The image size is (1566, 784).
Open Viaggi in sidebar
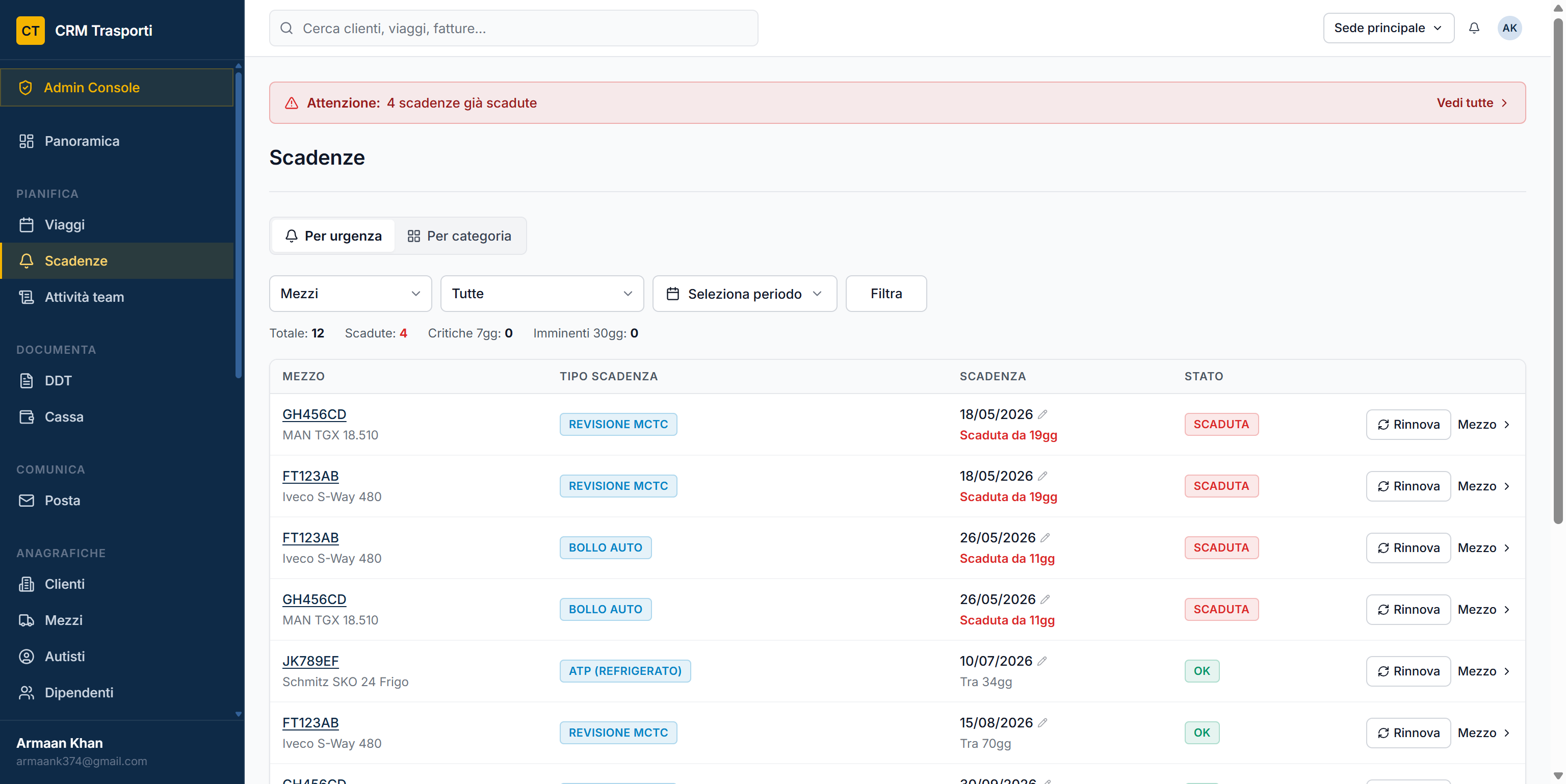tap(117, 225)
